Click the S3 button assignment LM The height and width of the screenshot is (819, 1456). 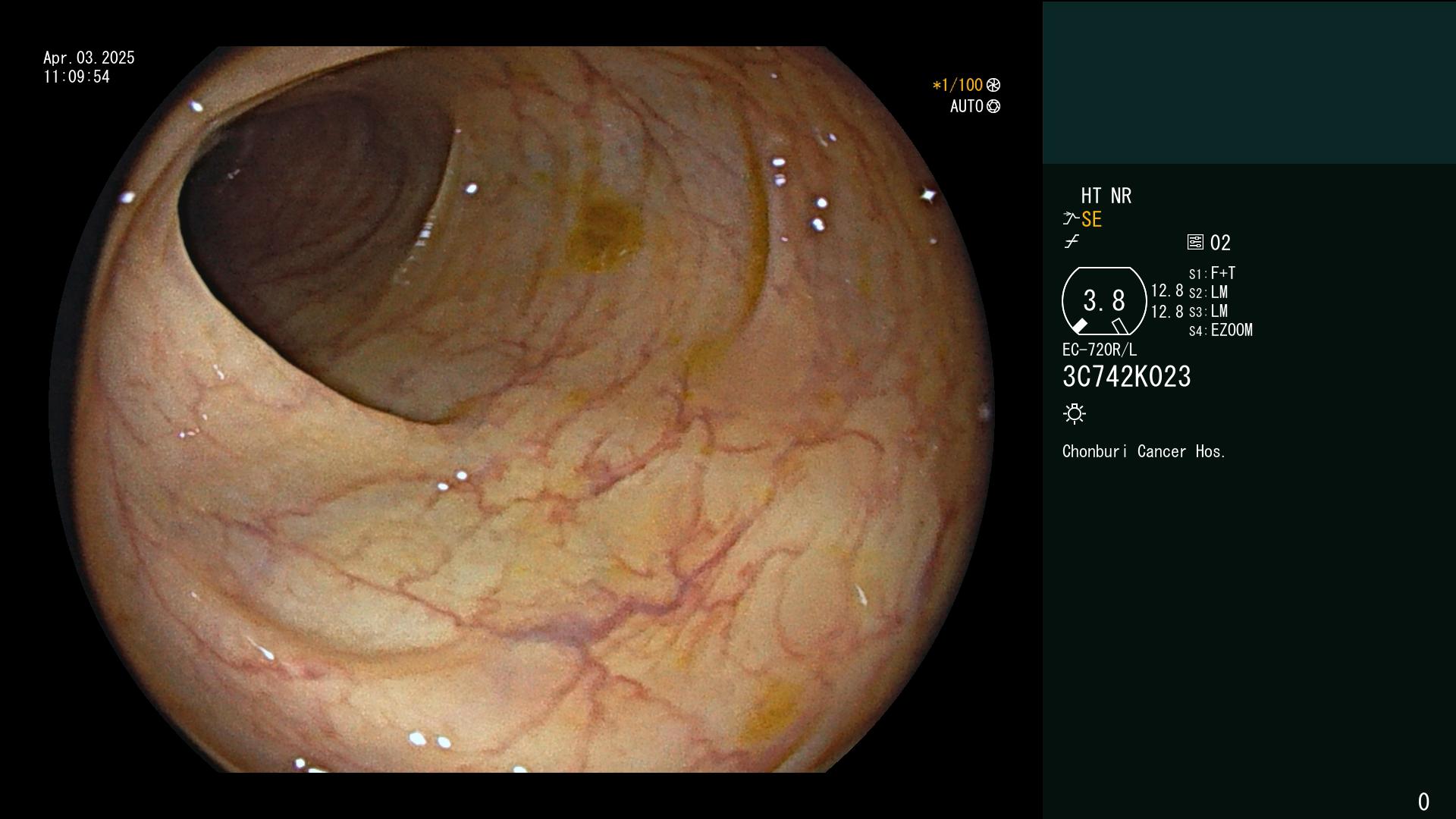pos(1219,311)
